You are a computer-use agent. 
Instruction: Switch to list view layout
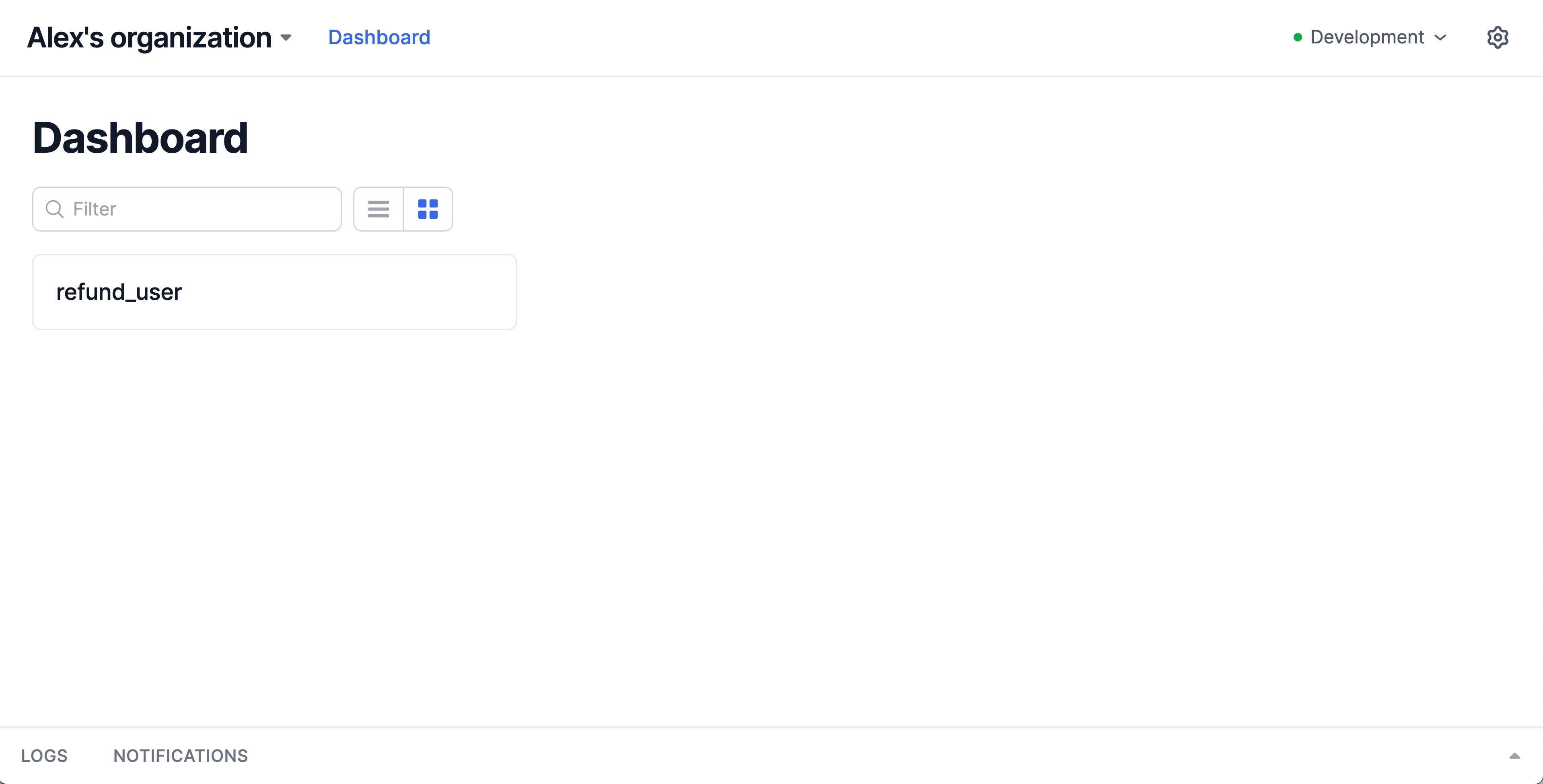[378, 209]
